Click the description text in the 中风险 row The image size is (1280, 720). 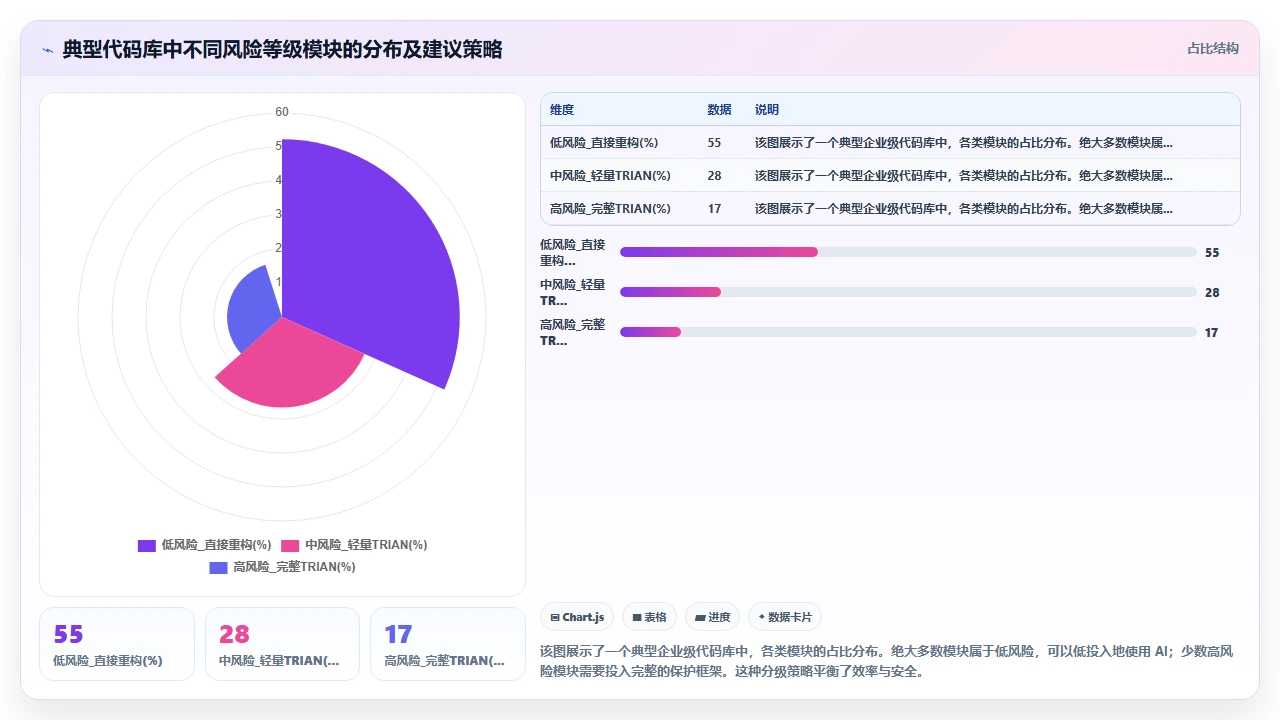pyautogui.click(x=964, y=176)
